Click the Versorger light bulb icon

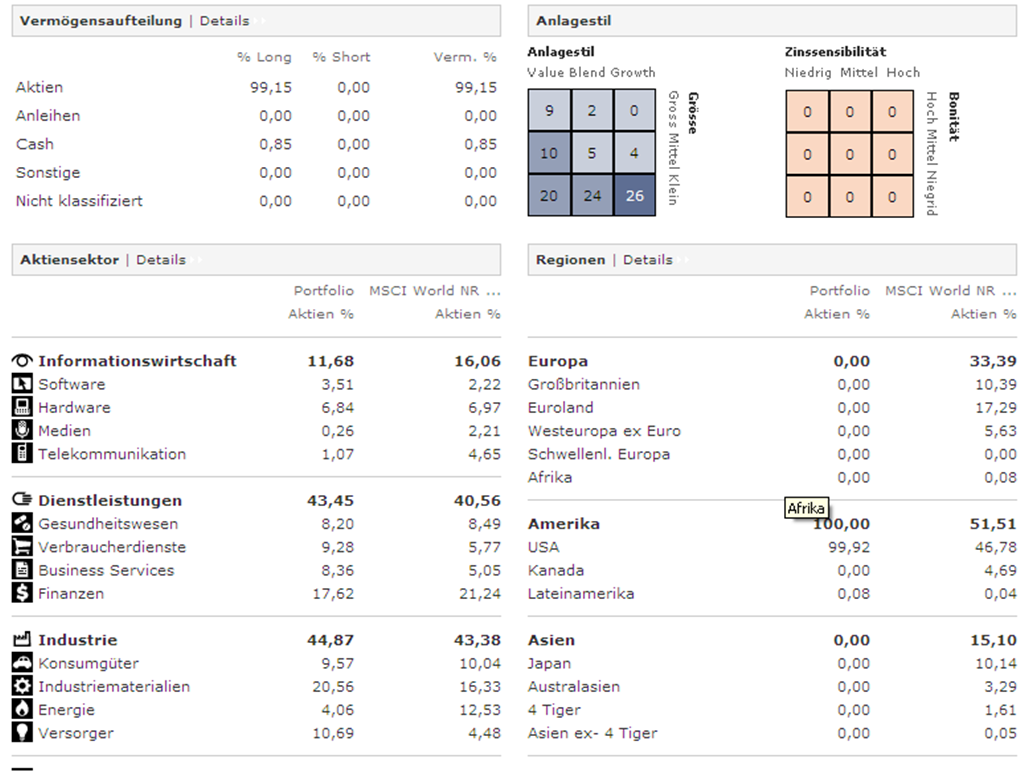(22, 732)
